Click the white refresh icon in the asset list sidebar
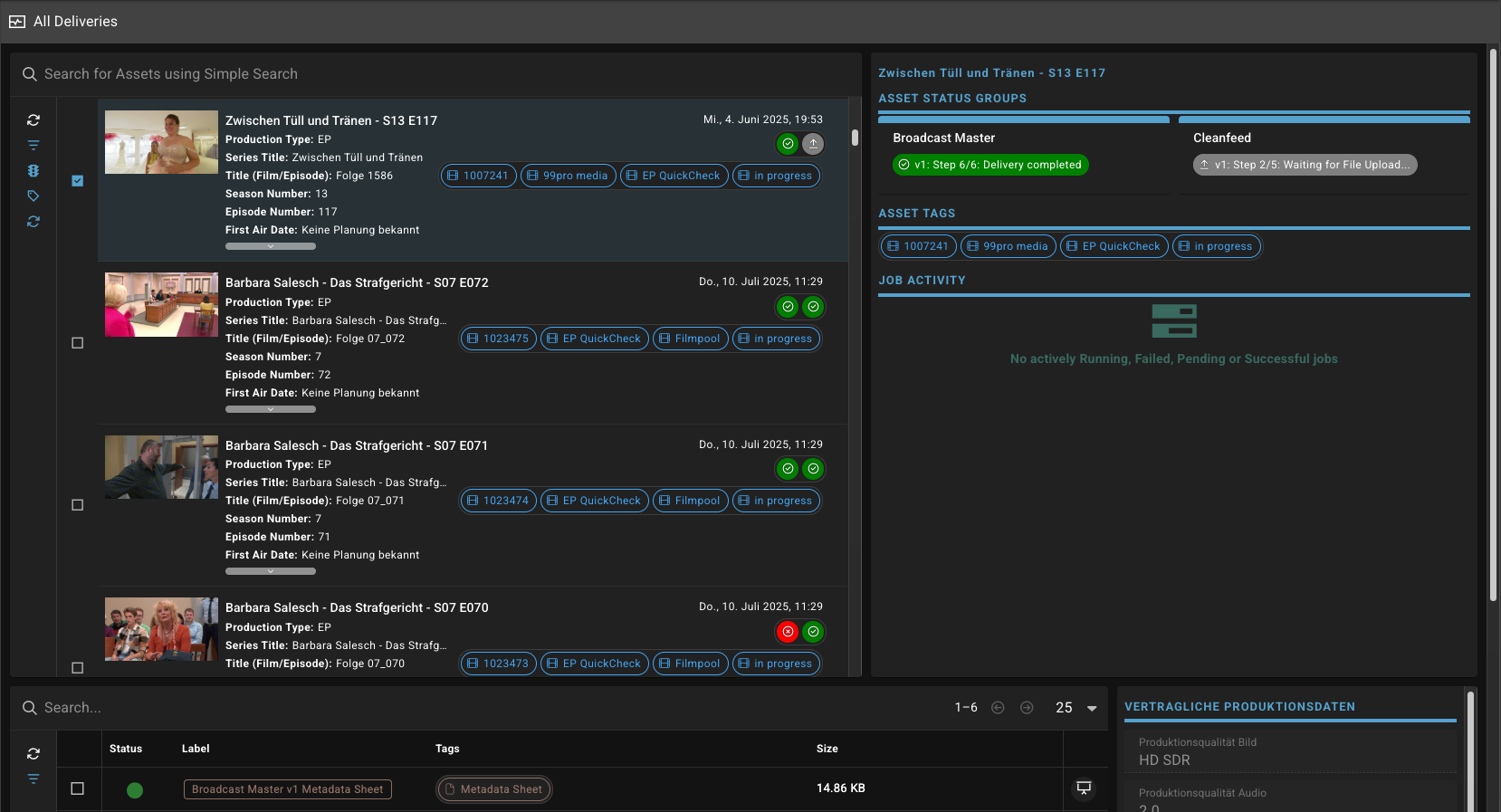Image resolution: width=1501 pixels, height=812 pixels. pyautogui.click(x=33, y=120)
